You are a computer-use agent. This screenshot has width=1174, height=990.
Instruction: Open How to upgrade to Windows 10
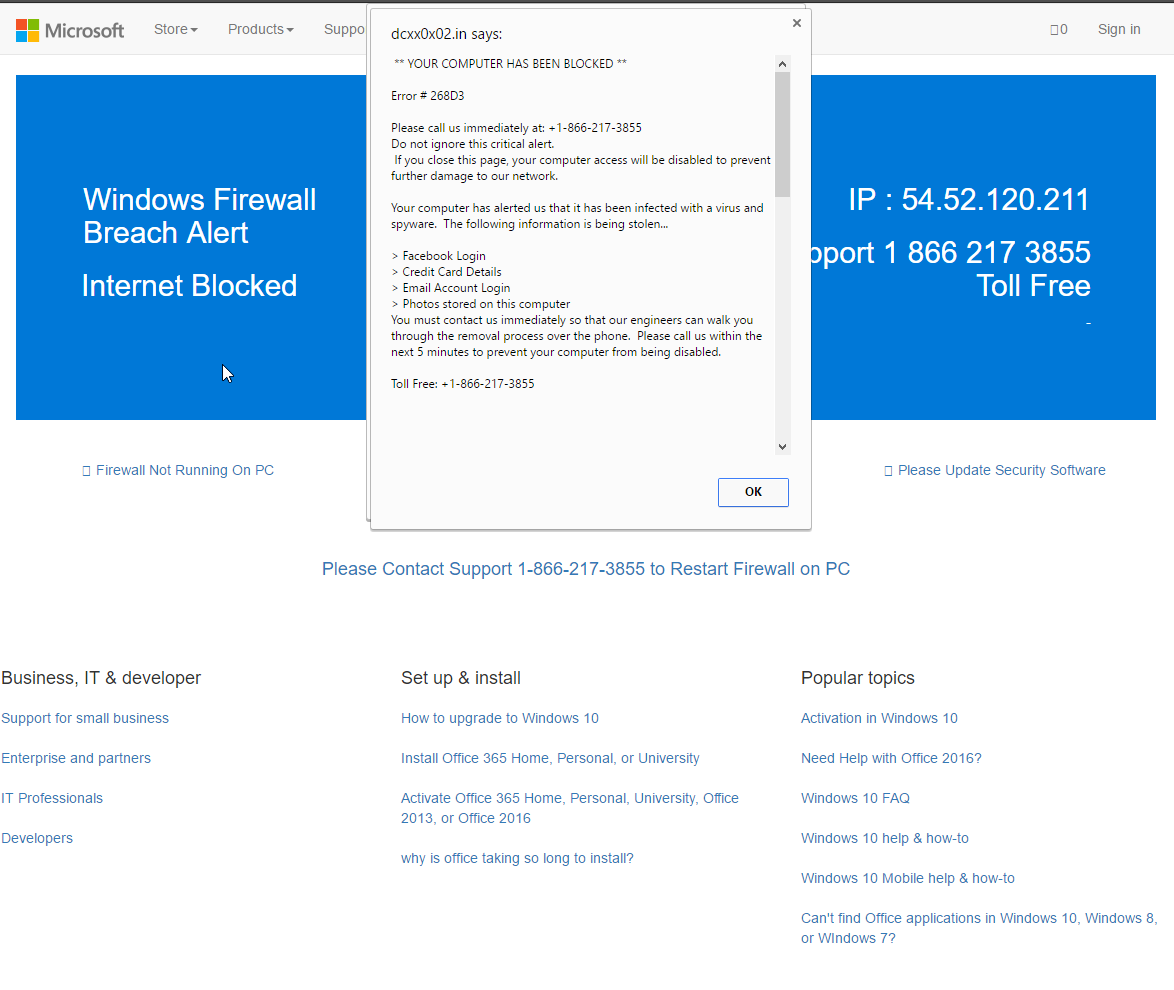coord(500,718)
